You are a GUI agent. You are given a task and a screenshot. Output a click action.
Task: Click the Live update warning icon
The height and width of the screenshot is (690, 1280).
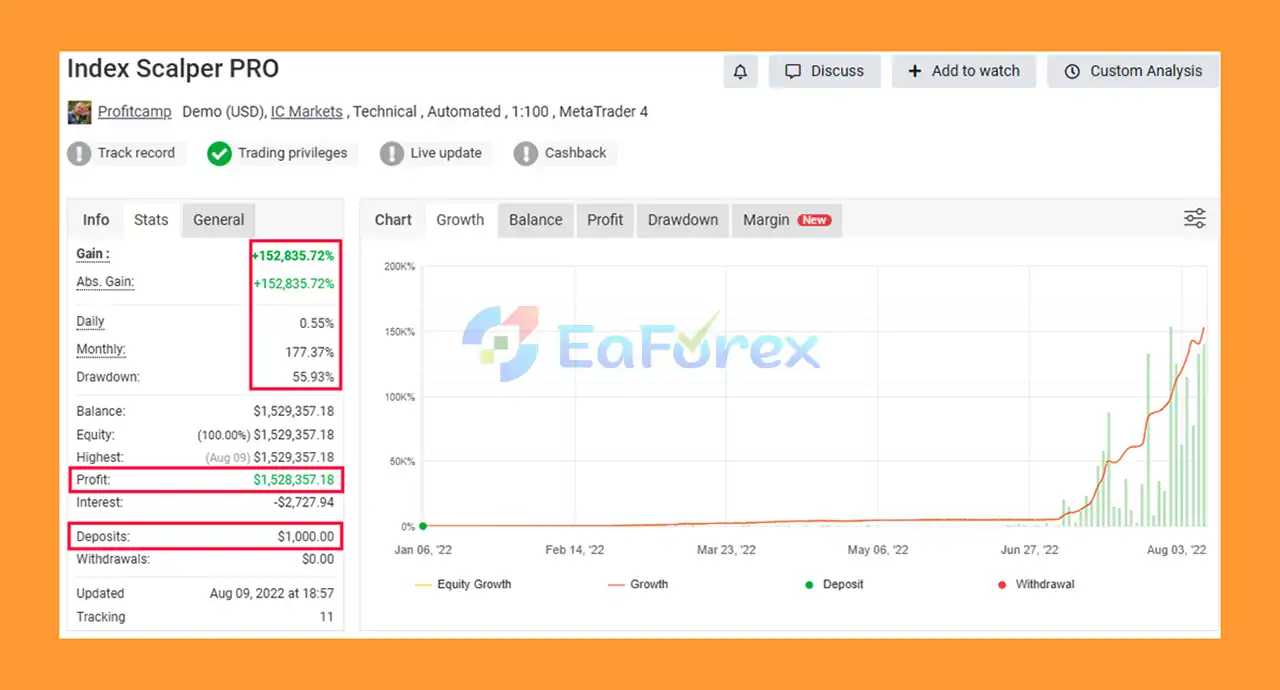(392, 154)
